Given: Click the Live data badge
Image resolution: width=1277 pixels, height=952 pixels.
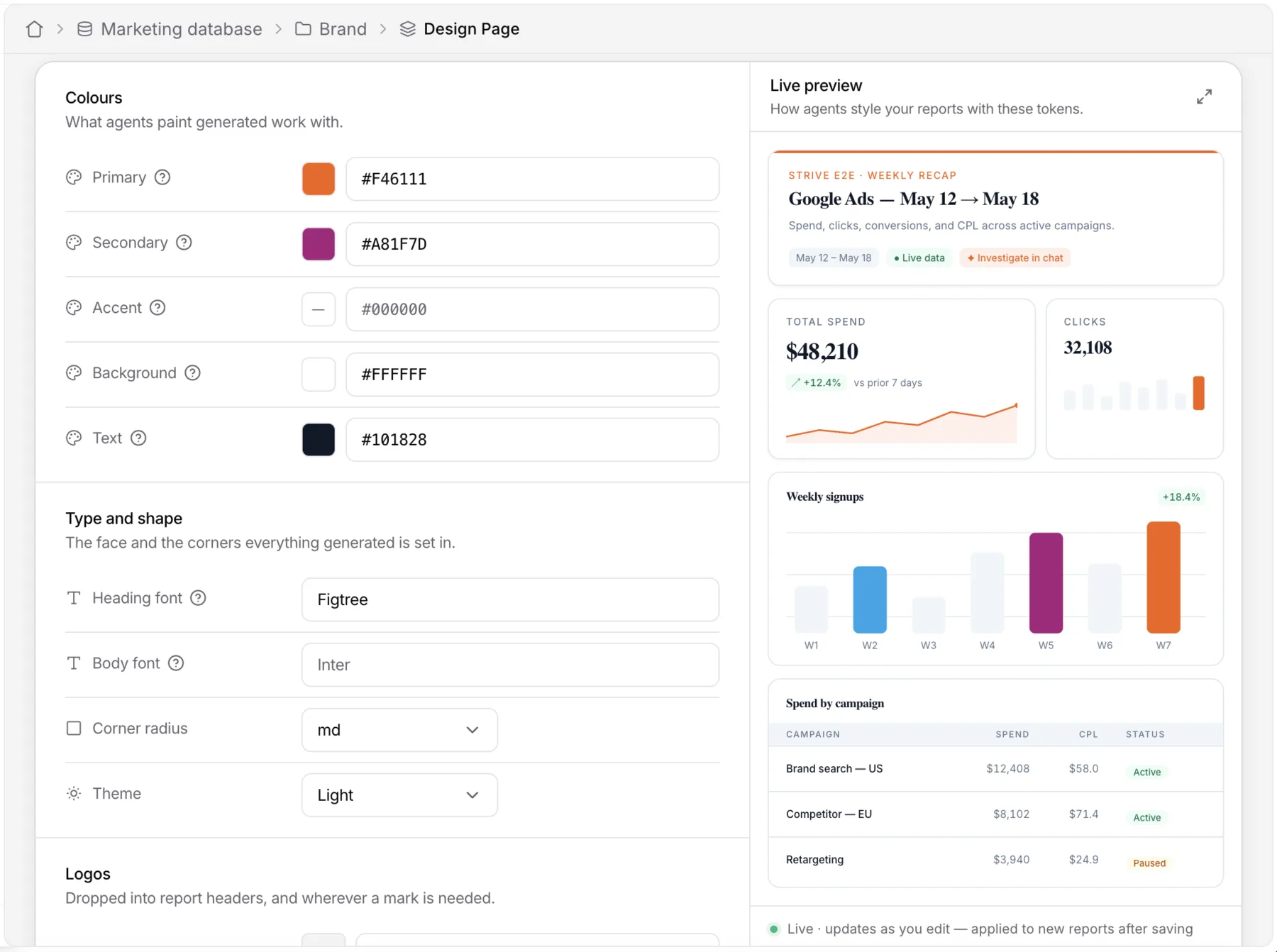Looking at the screenshot, I should click(919, 258).
